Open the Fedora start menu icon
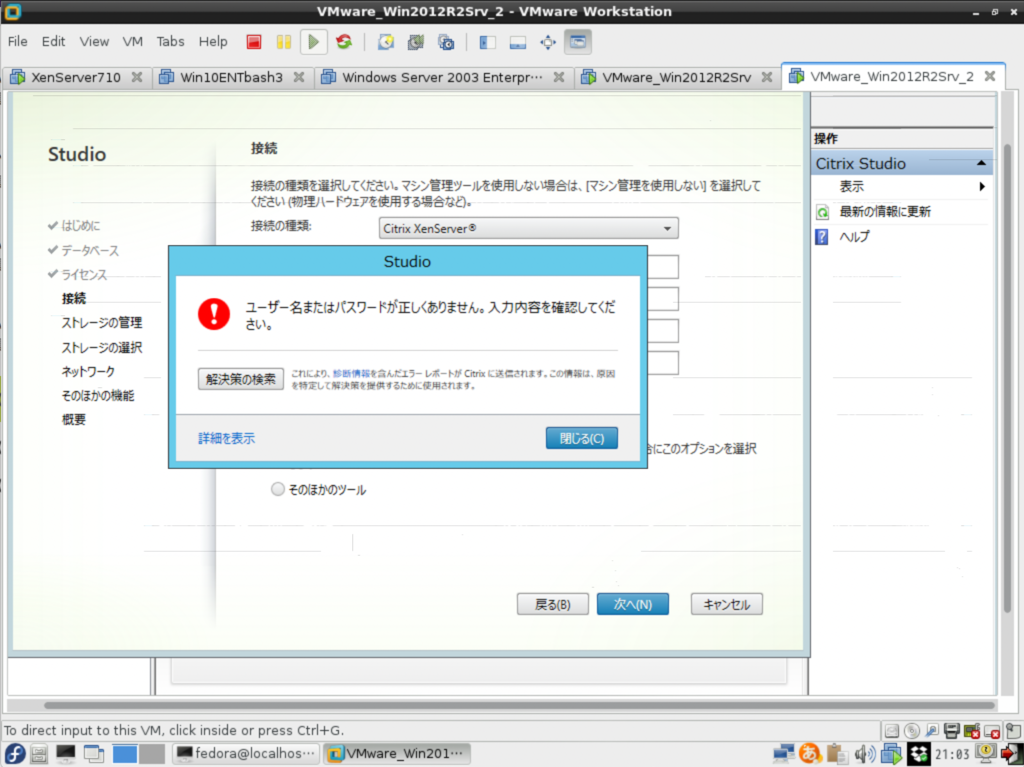1024x767 pixels. pyautogui.click(x=14, y=753)
